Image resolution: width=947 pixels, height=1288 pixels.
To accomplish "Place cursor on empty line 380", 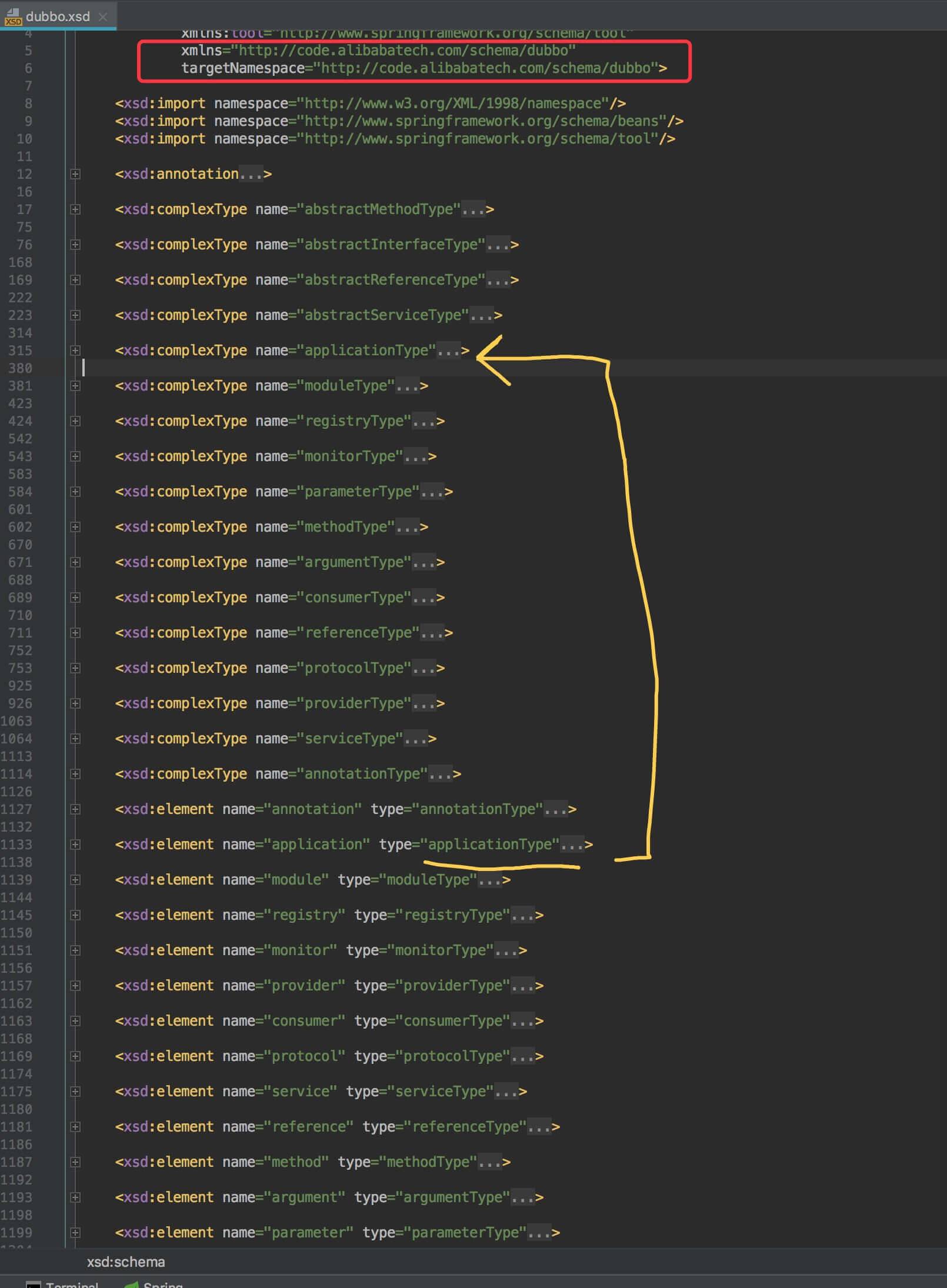I will click(x=235, y=368).
